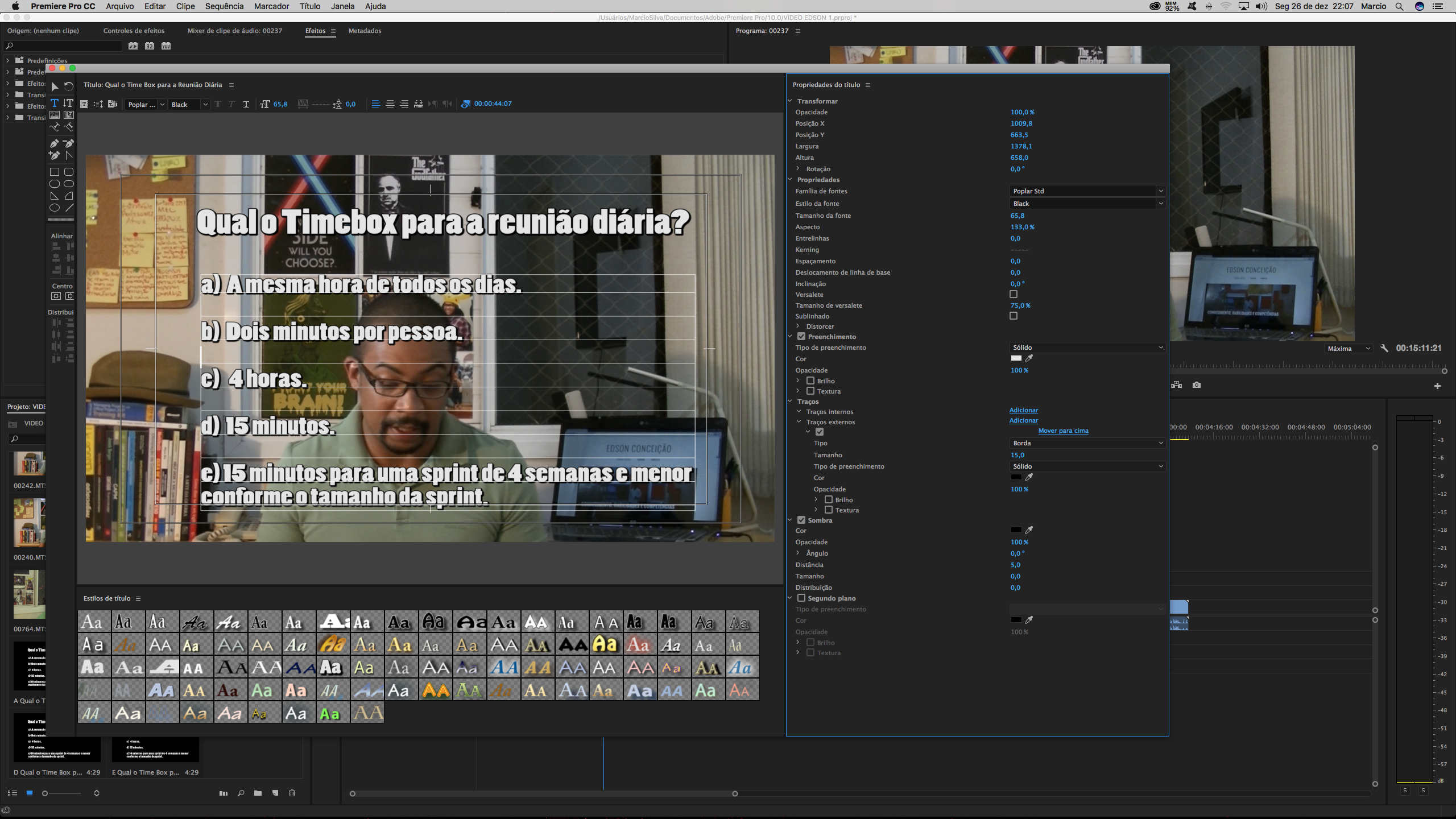Select the Pen tool

pyautogui.click(x=55, y=143)
